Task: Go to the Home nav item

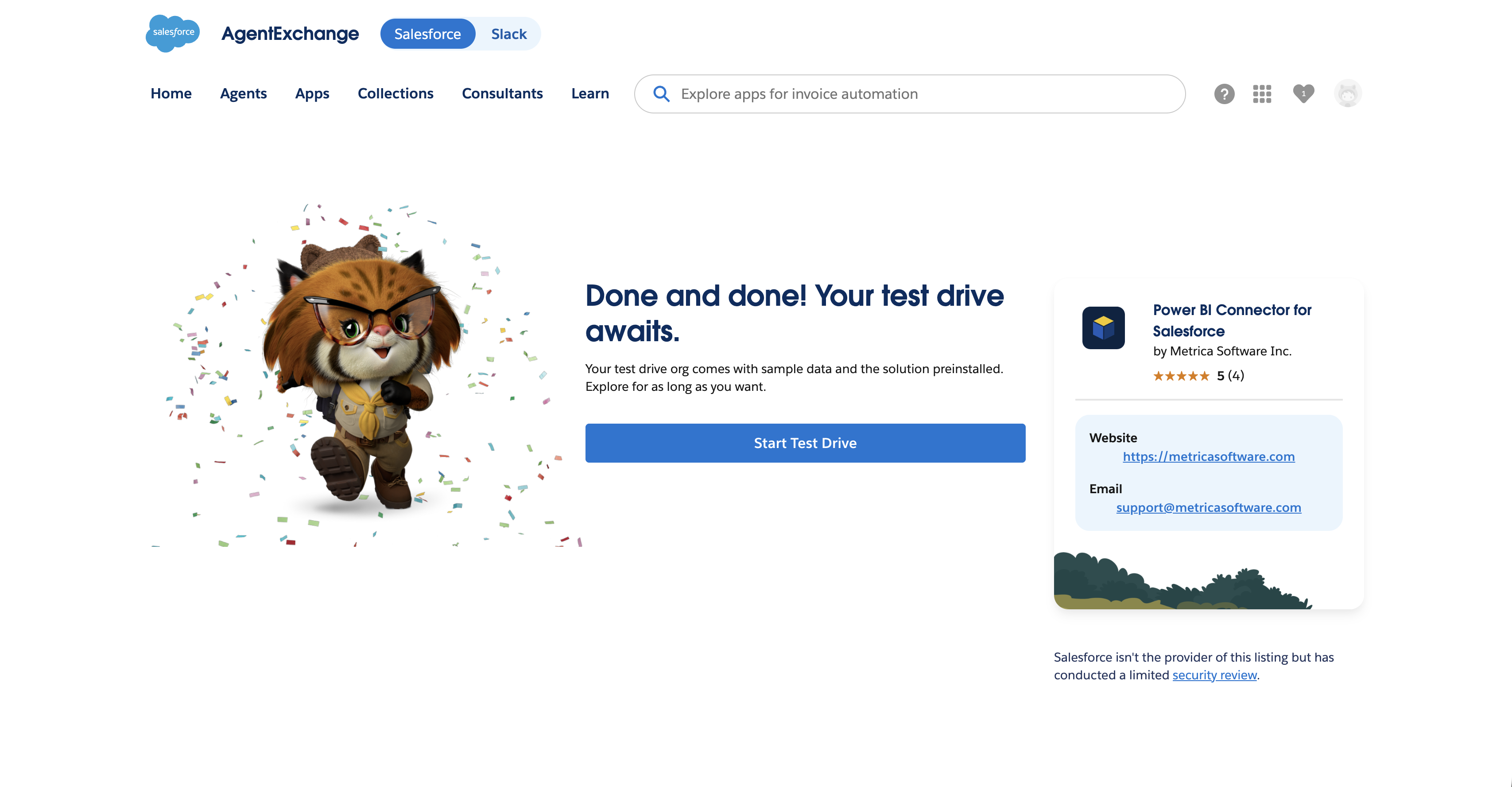Action: tap(171, 94)
